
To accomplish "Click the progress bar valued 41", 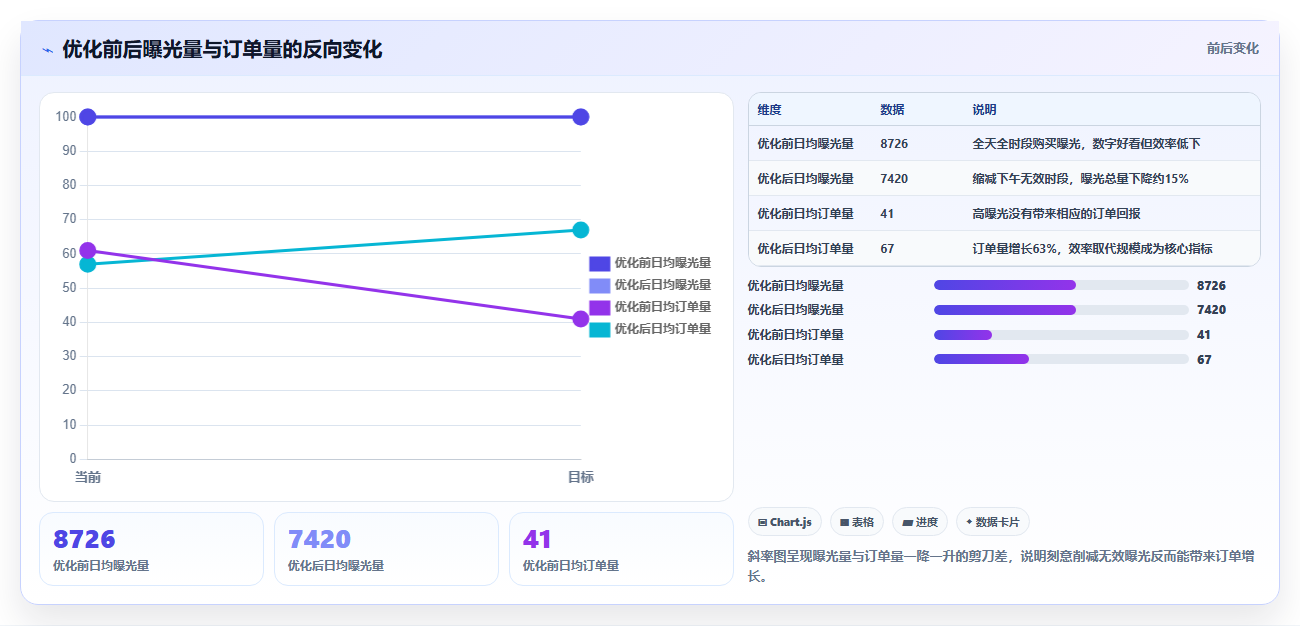I will coord(1061,335).
